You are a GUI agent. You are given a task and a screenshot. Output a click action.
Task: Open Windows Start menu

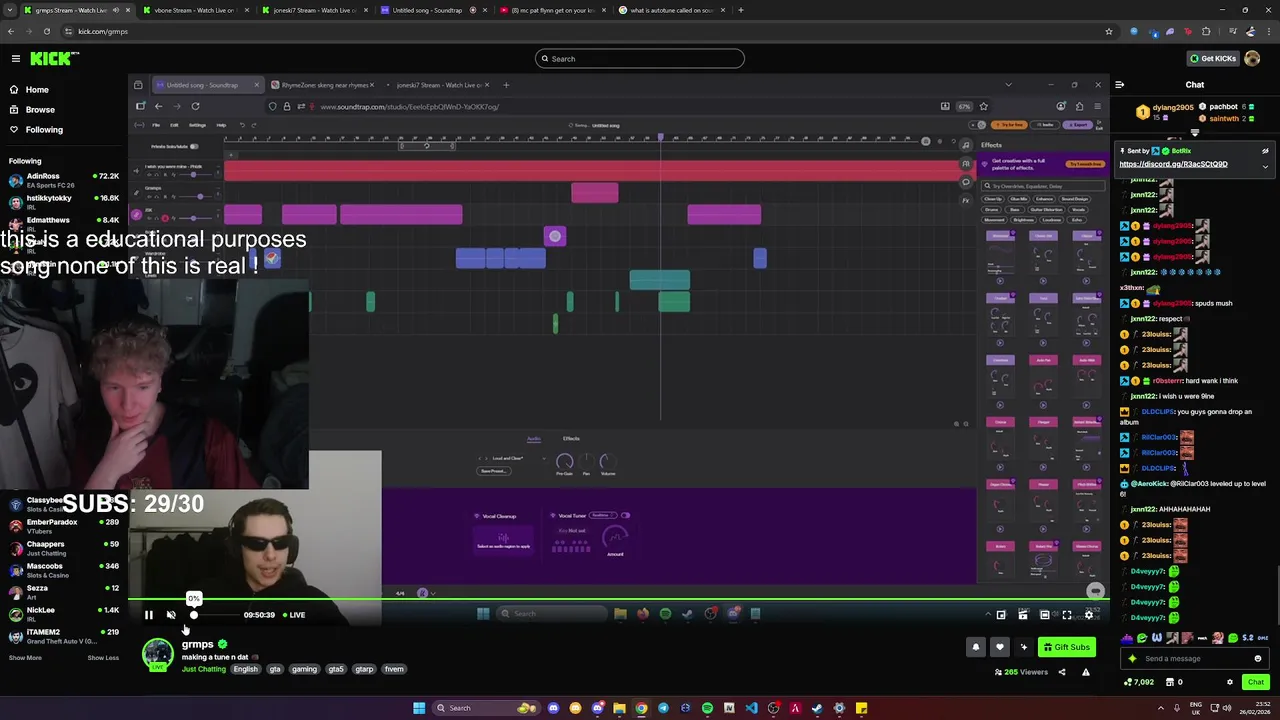[x=419, y=708]
